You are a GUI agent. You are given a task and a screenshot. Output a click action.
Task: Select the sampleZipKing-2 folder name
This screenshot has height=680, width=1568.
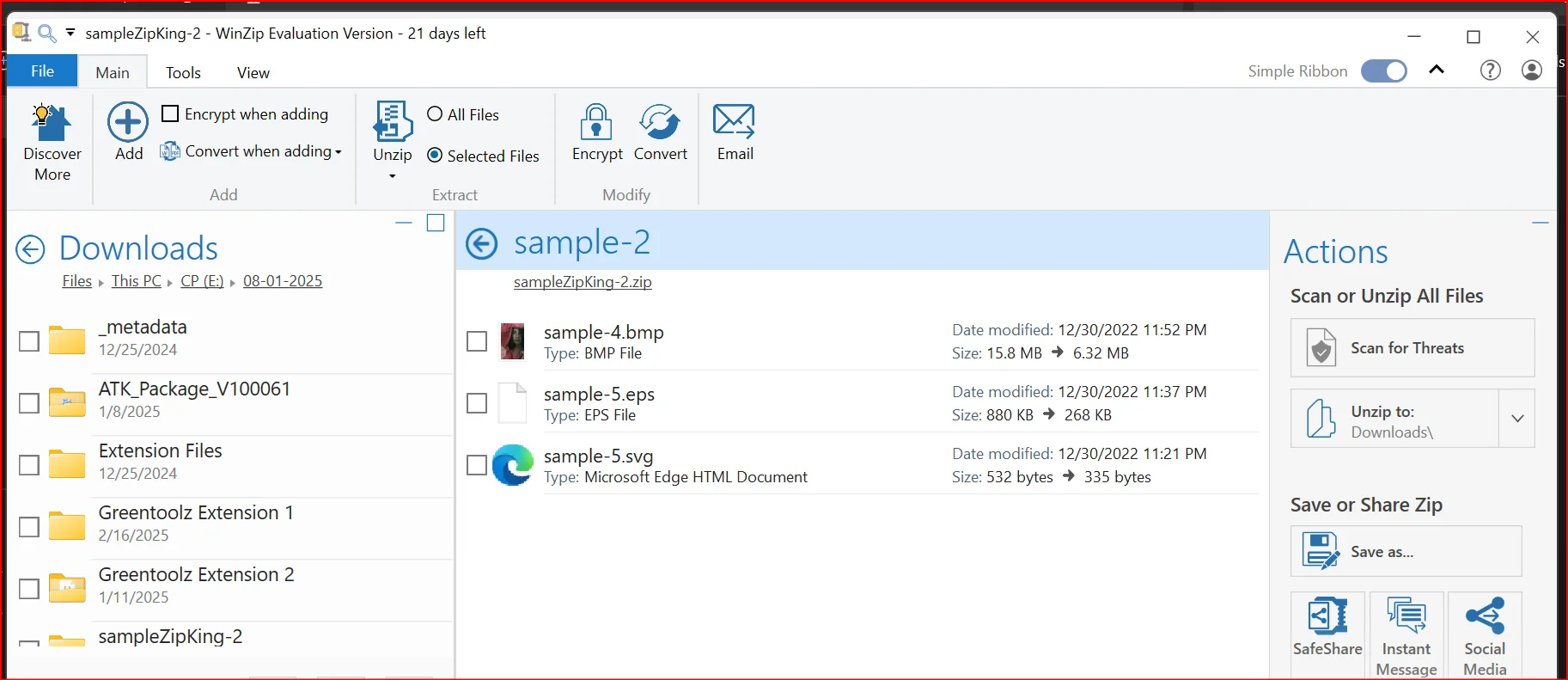[x=170, y=636]
